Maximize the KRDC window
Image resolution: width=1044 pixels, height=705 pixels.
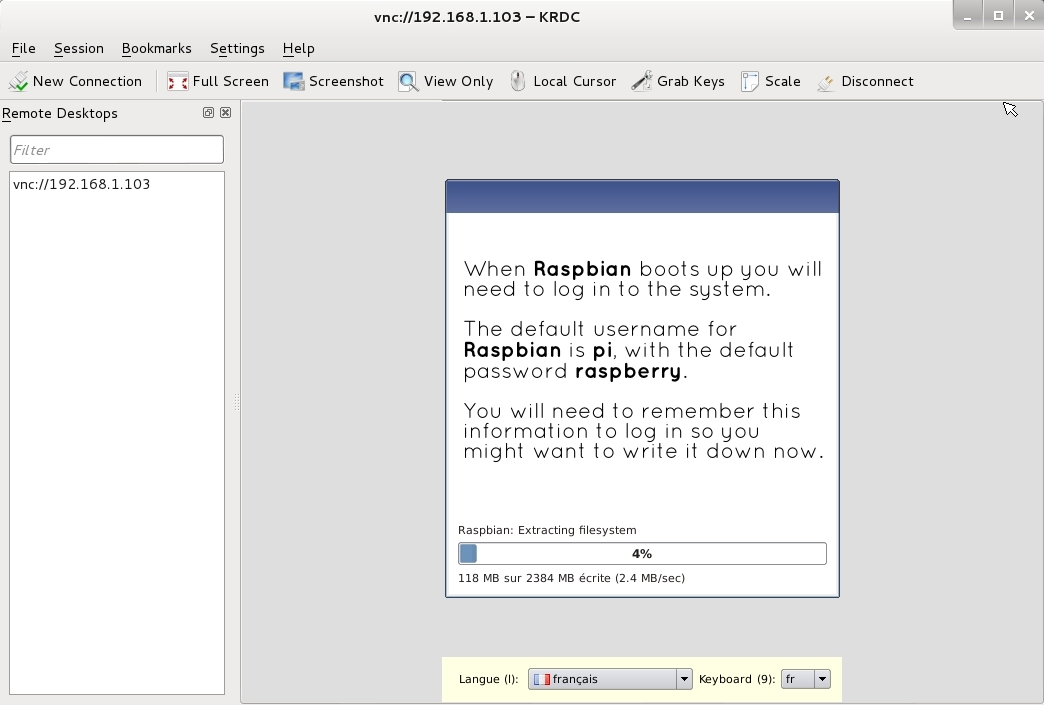[998, 16]
